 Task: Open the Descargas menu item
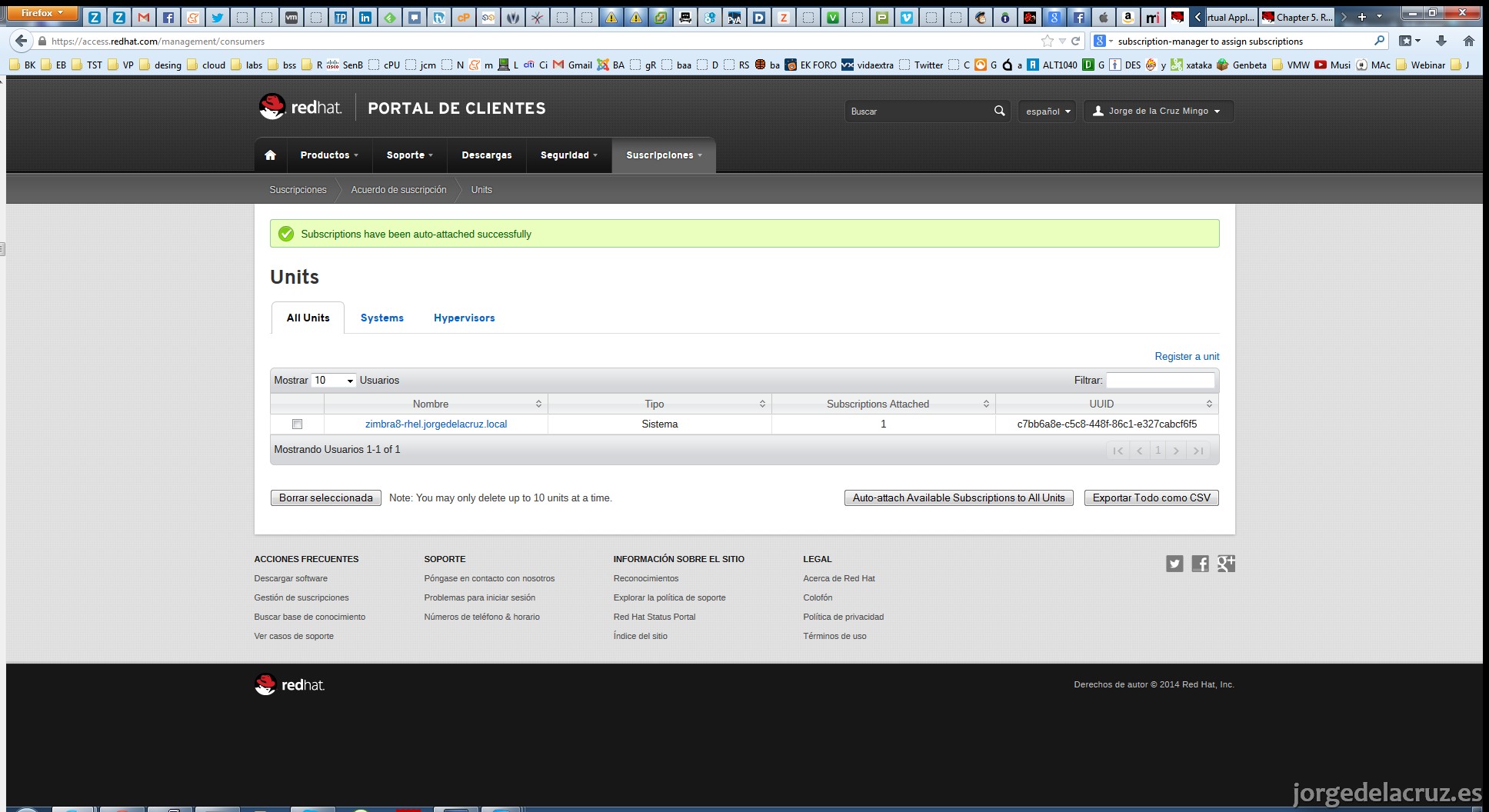487,155
